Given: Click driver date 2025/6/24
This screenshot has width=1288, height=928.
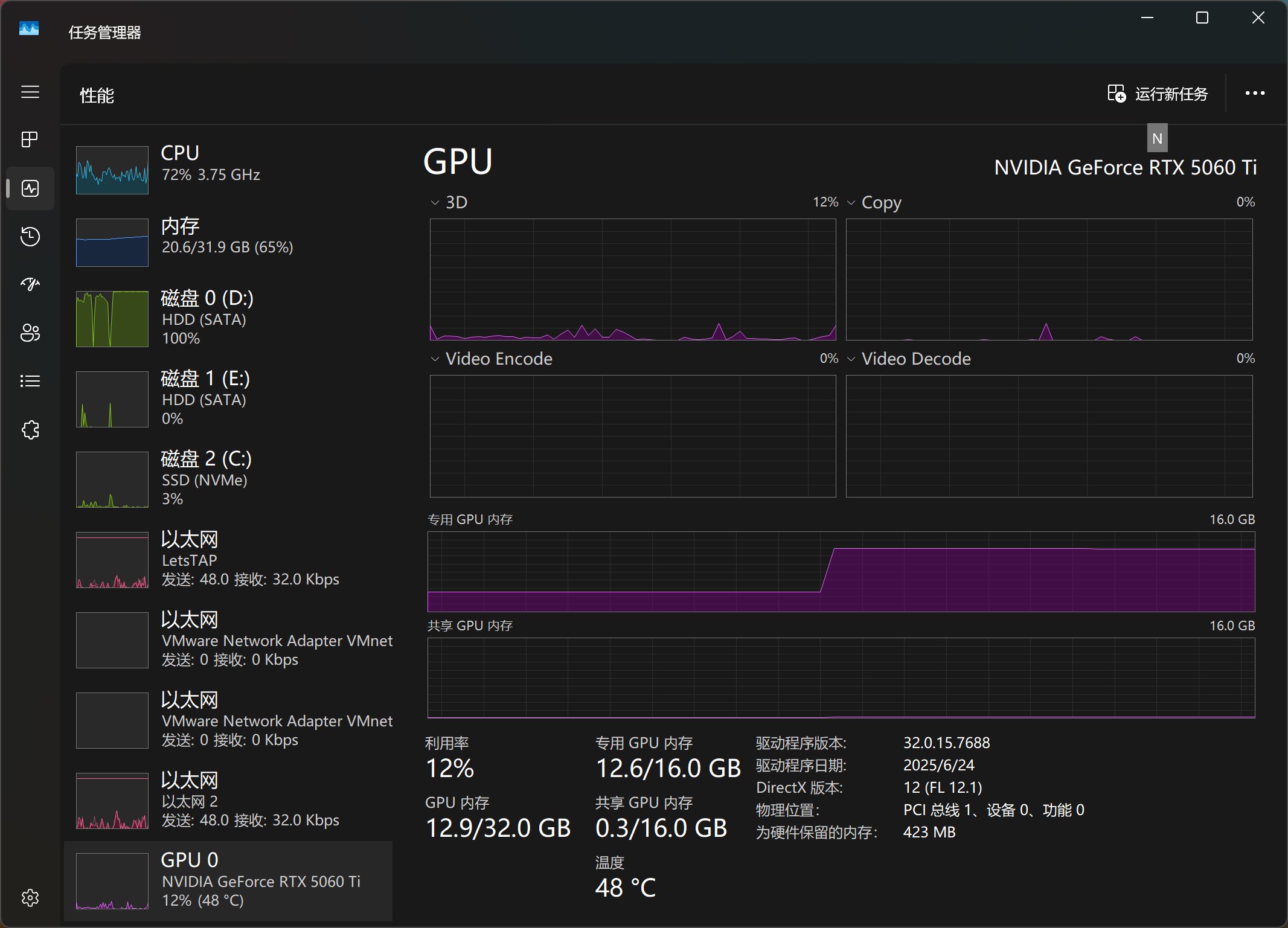Looking at the screenshot, I should click(x=938, y=765).
